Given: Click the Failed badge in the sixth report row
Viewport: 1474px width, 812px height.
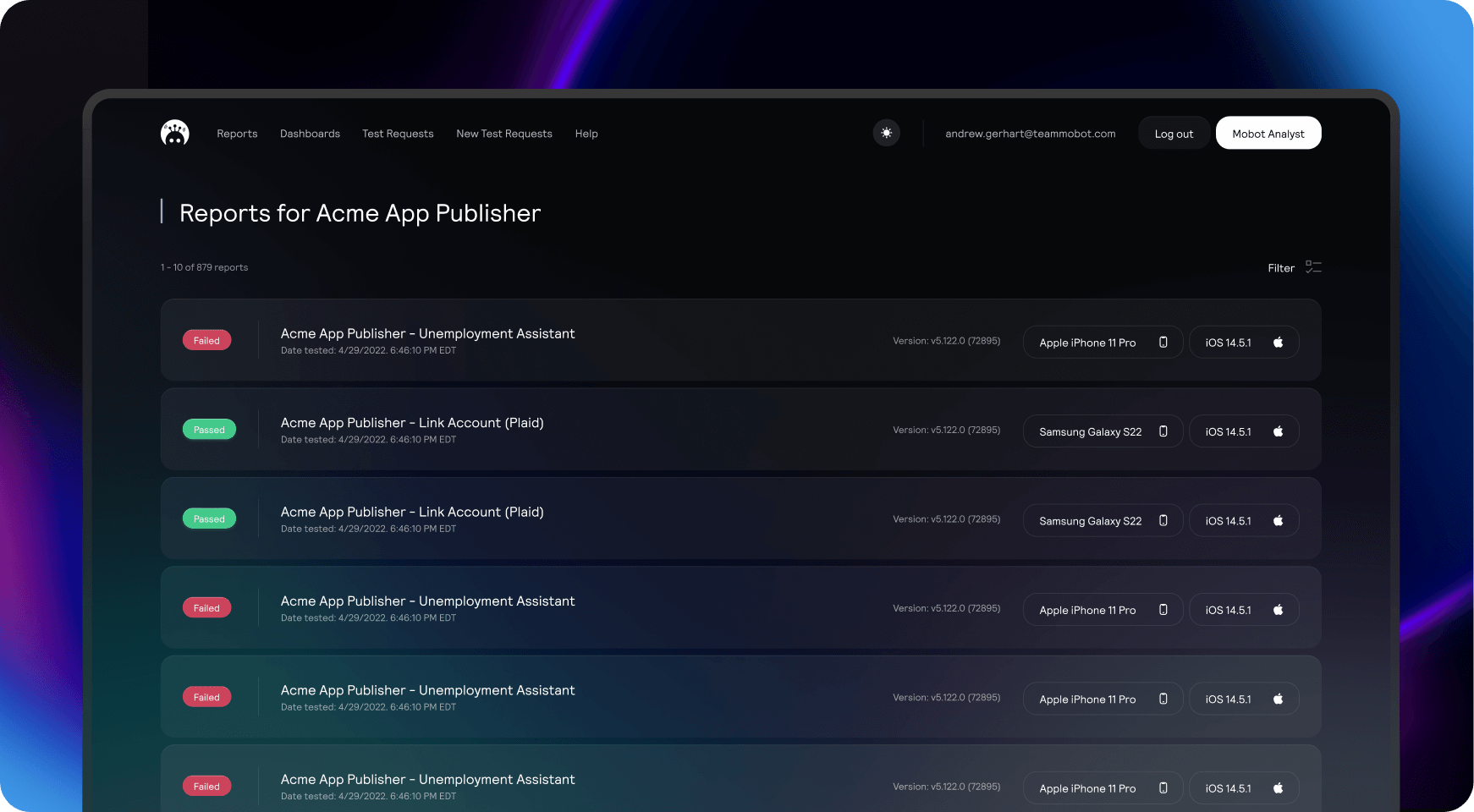Looking at the screenshot, I should 206,787.
